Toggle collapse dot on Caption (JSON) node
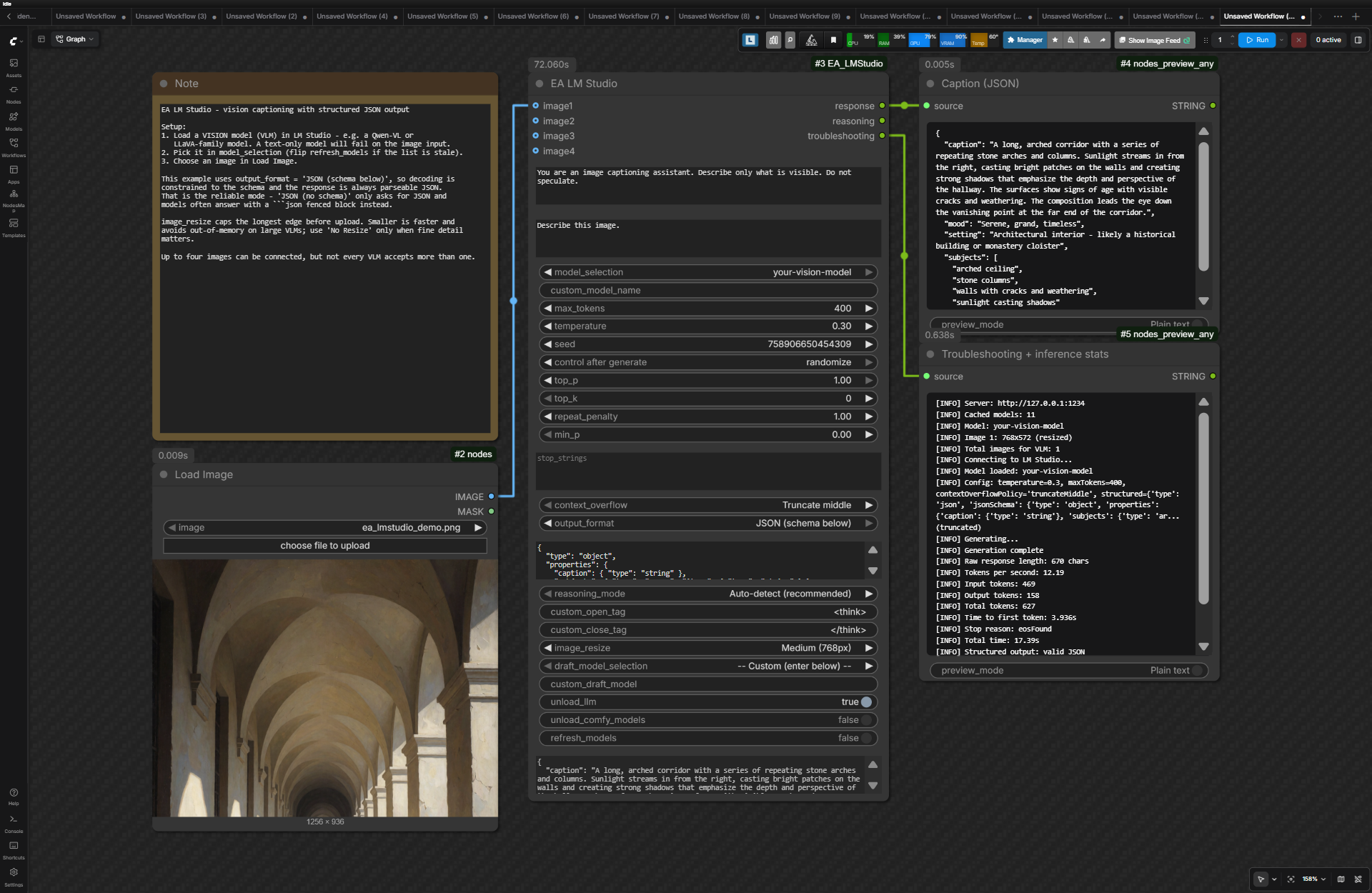Screen dimensions: 1372x893 pos(930,84)
